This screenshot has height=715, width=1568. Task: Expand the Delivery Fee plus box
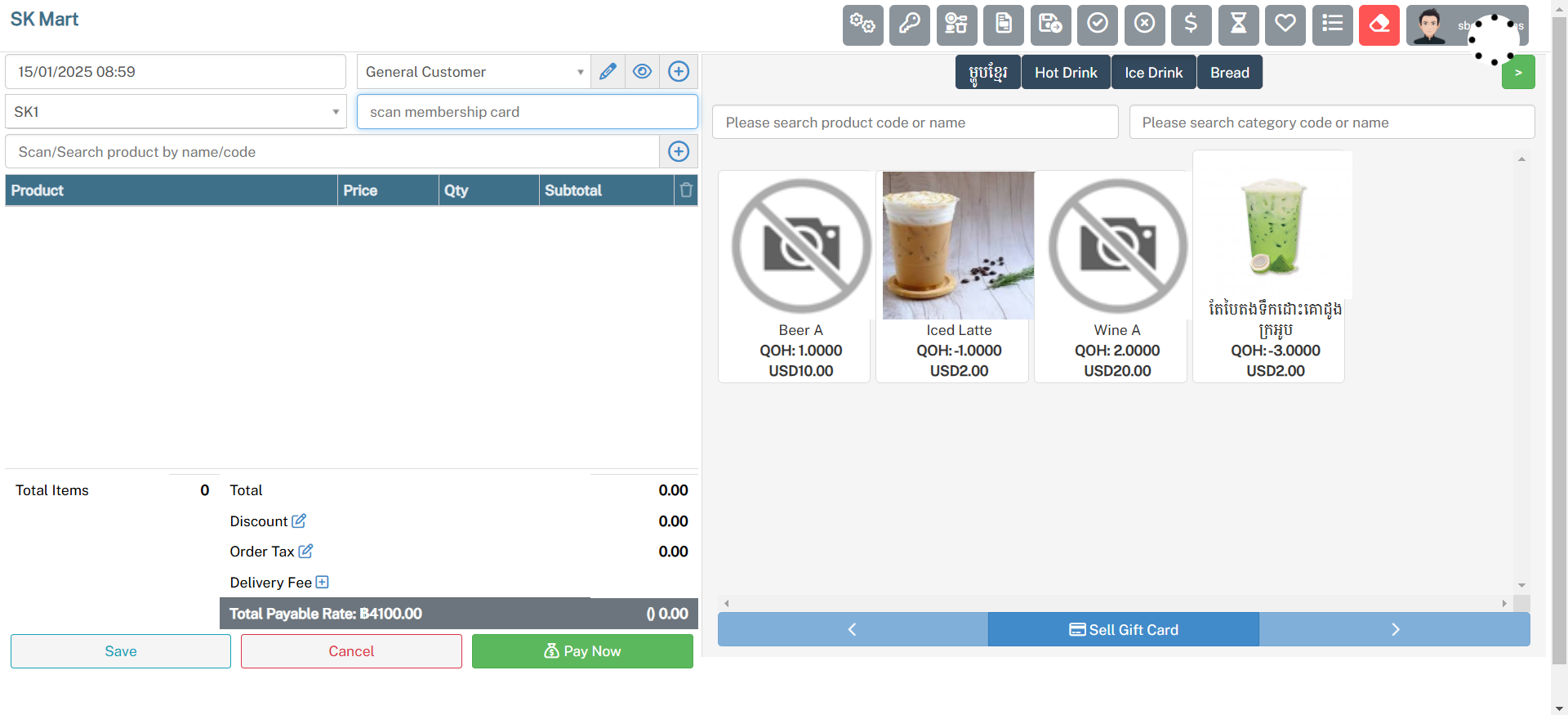point(322,583)
